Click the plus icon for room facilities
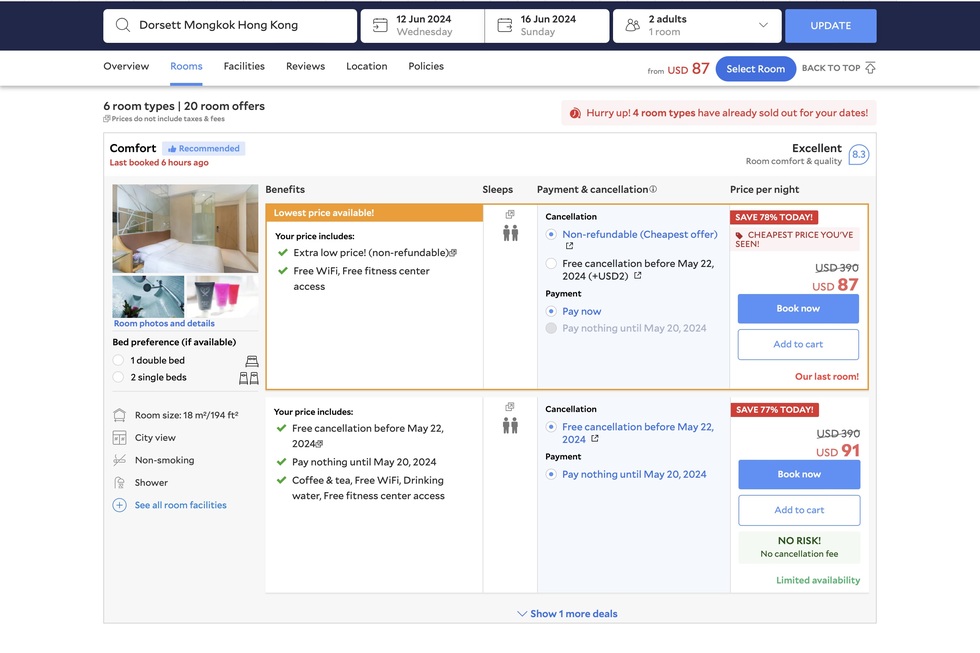980x653 pixels. (119, 505)
